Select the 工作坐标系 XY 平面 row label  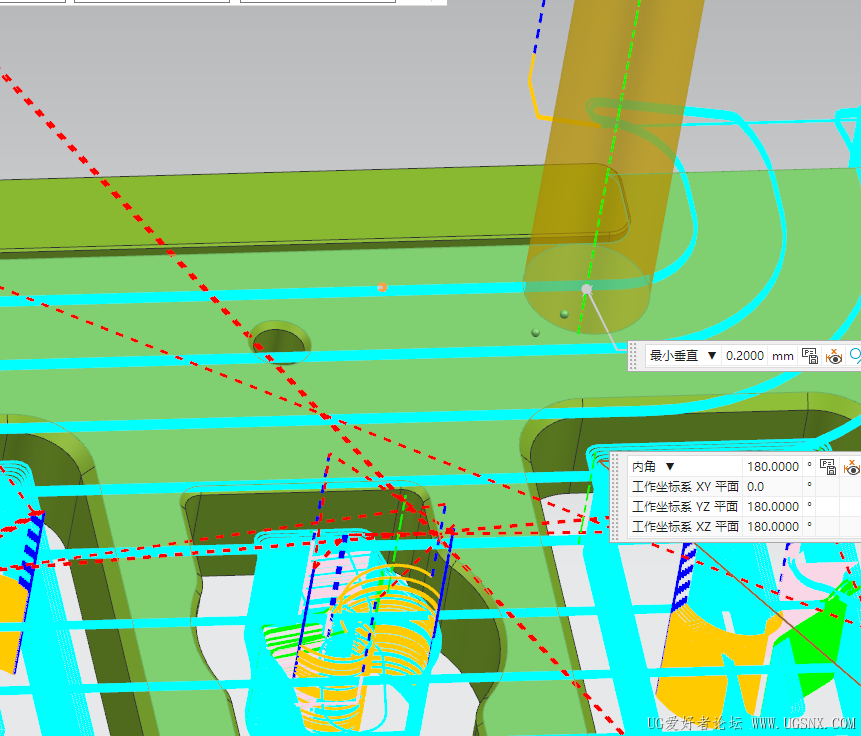click(x=685, y=487)
